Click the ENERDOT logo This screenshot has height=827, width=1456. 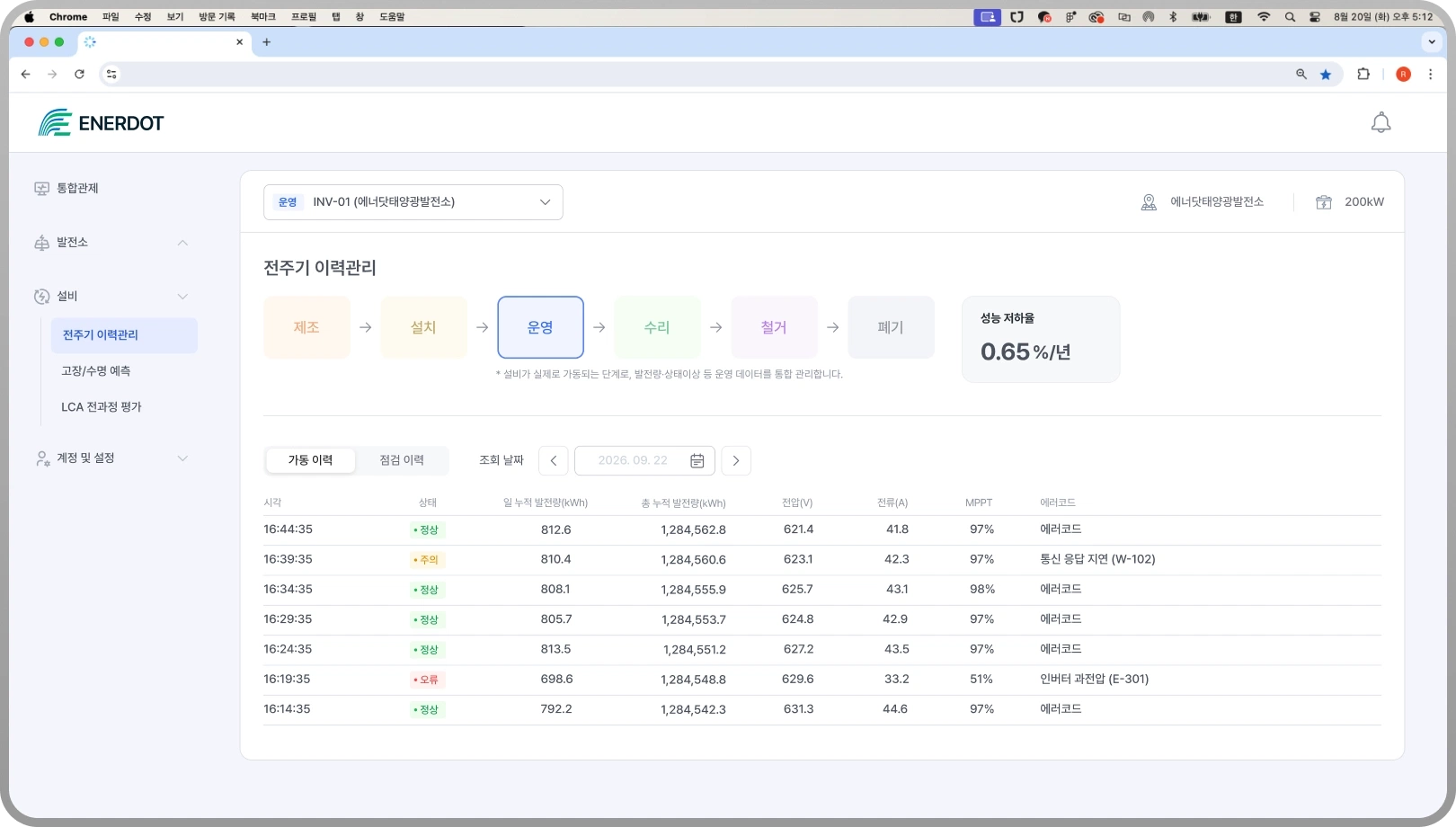pos(101,123)
